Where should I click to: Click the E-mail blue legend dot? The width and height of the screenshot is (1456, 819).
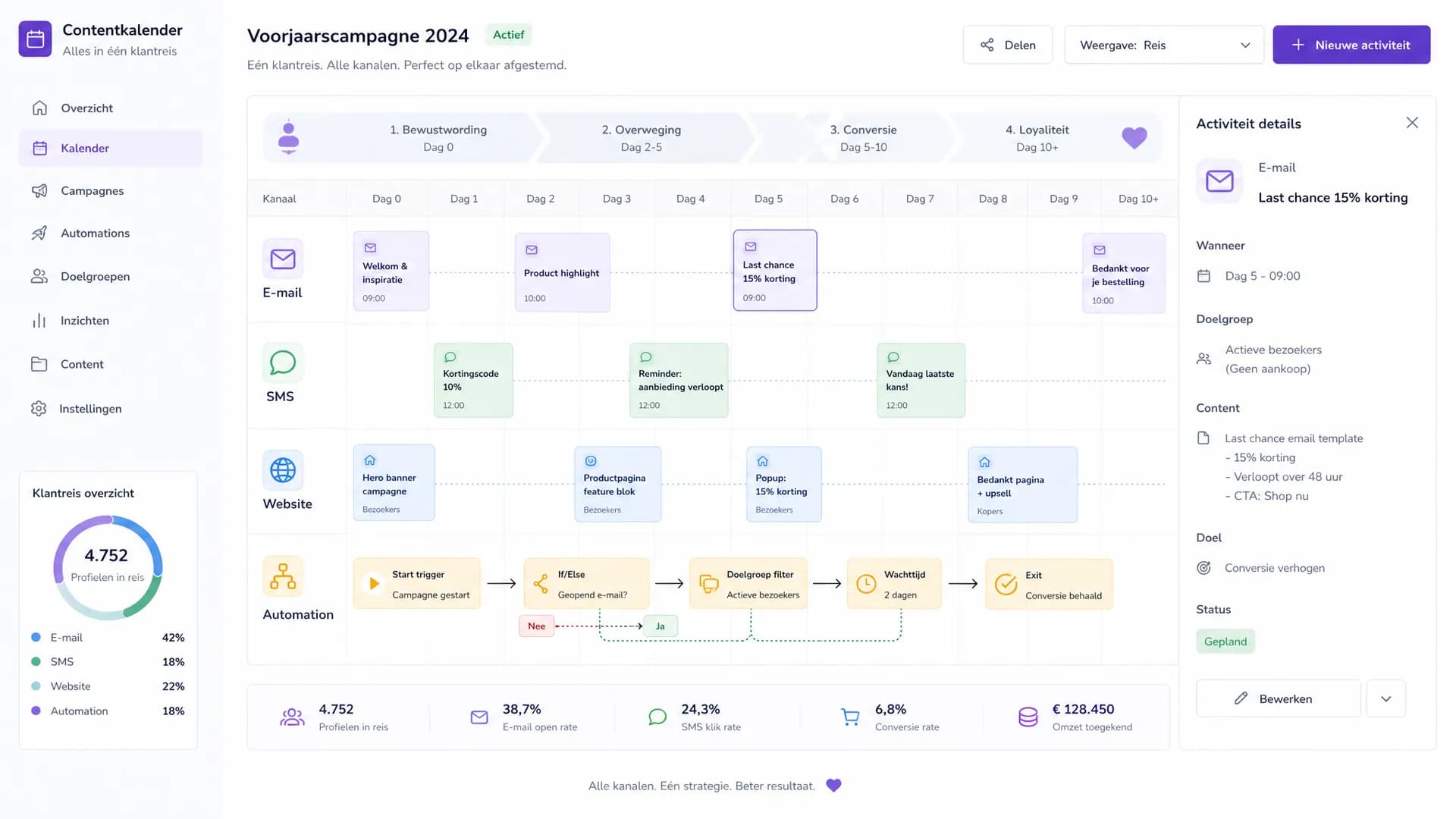(36, 638)
